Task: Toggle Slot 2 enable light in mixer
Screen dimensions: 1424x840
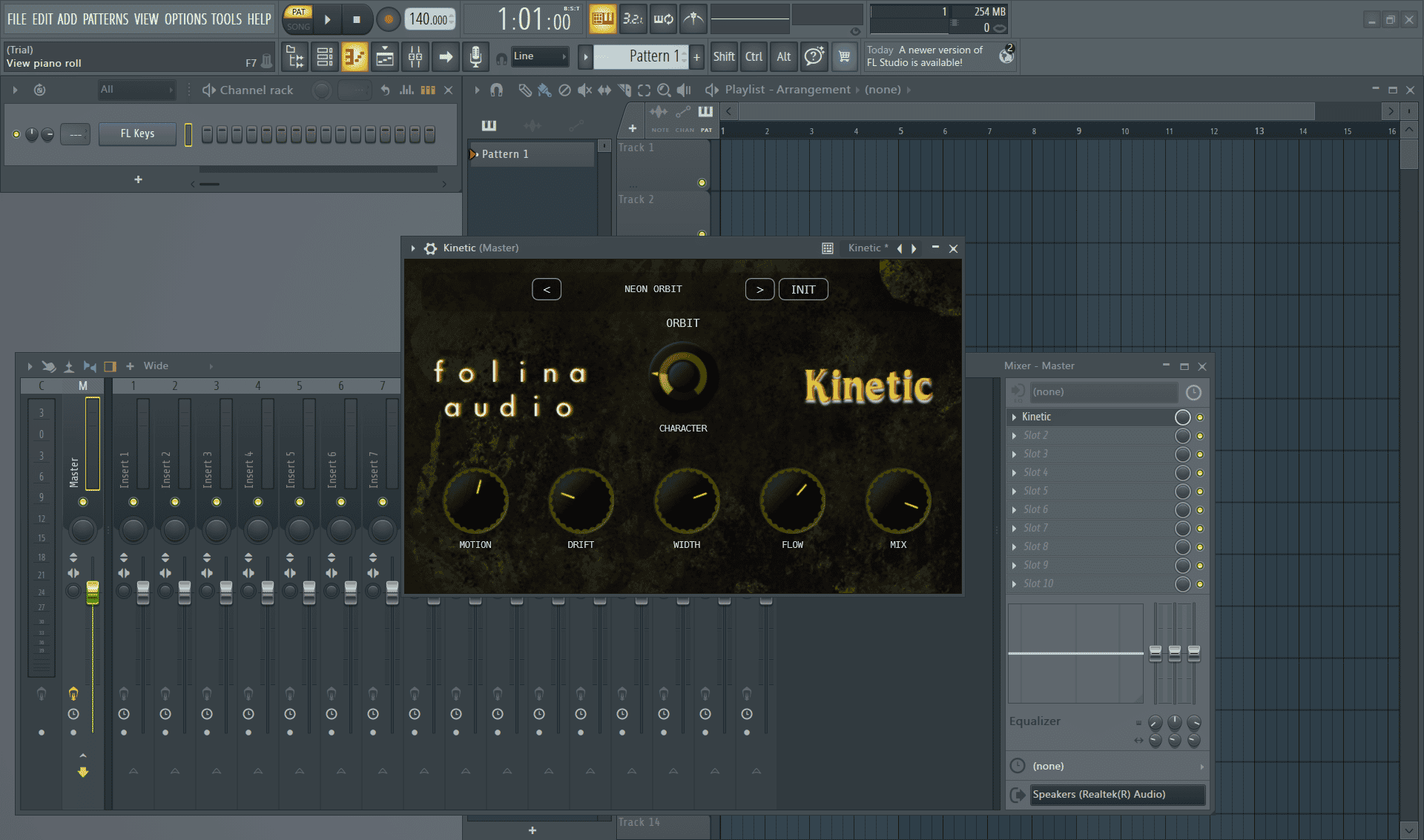Action: click(1199, 436)
